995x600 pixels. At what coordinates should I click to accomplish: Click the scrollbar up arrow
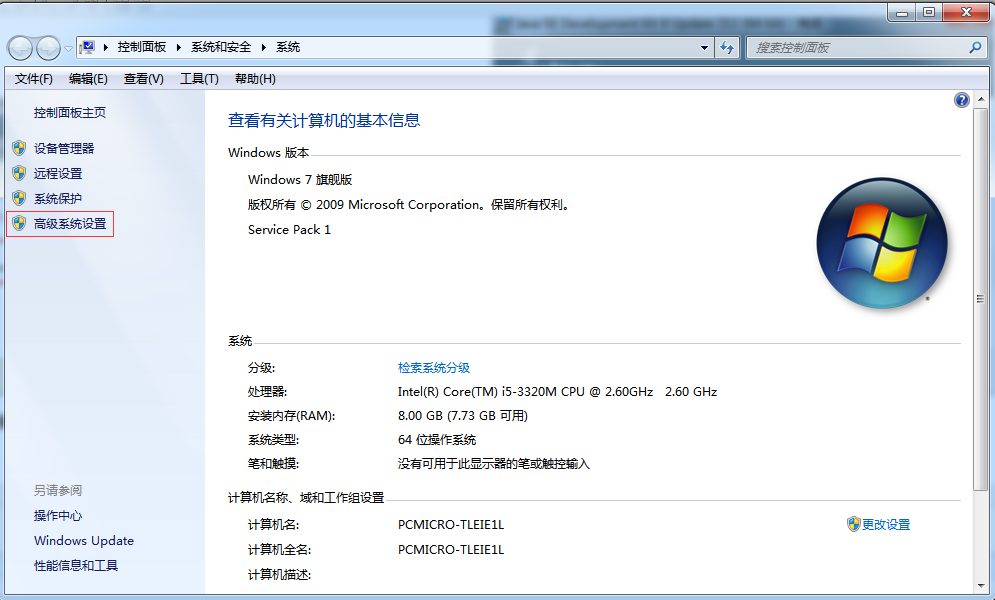pos(980,100)
